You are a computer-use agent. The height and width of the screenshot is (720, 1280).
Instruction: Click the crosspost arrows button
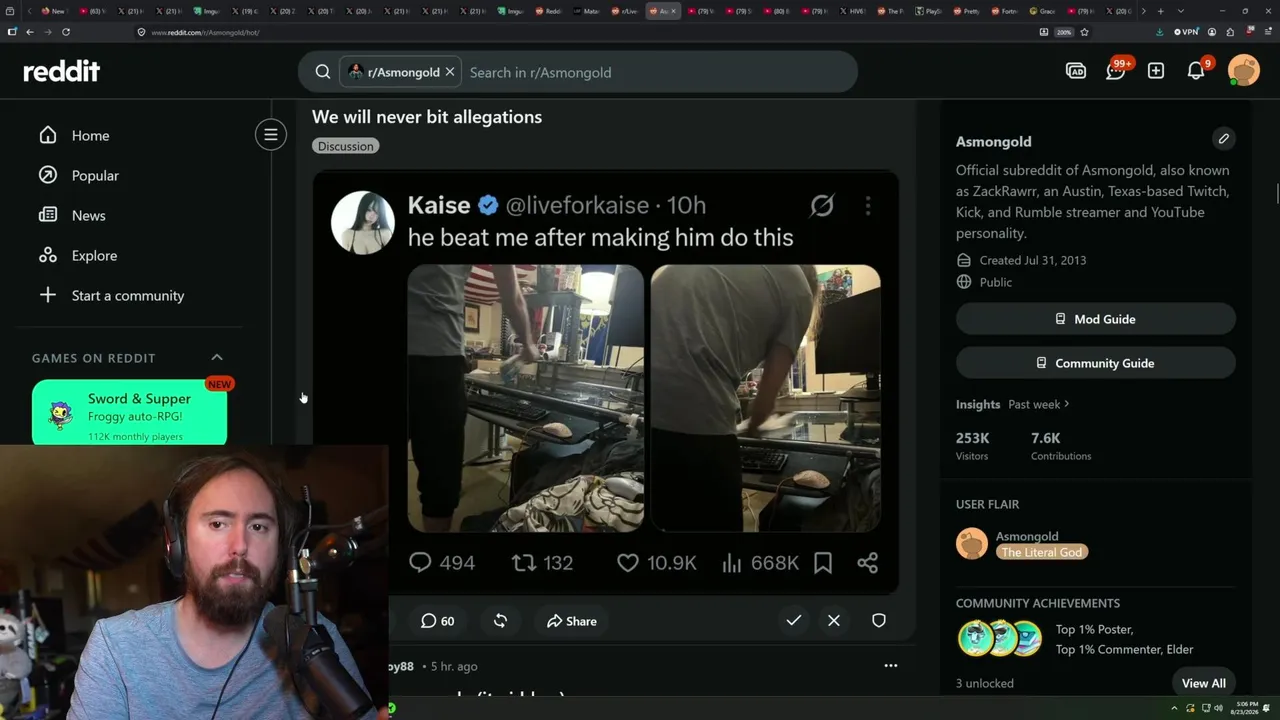tap(500, 621)
